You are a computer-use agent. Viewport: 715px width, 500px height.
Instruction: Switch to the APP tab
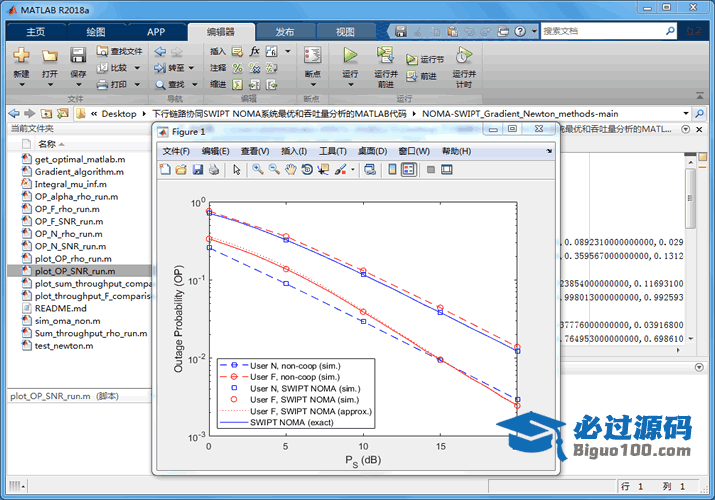[155, 31]
